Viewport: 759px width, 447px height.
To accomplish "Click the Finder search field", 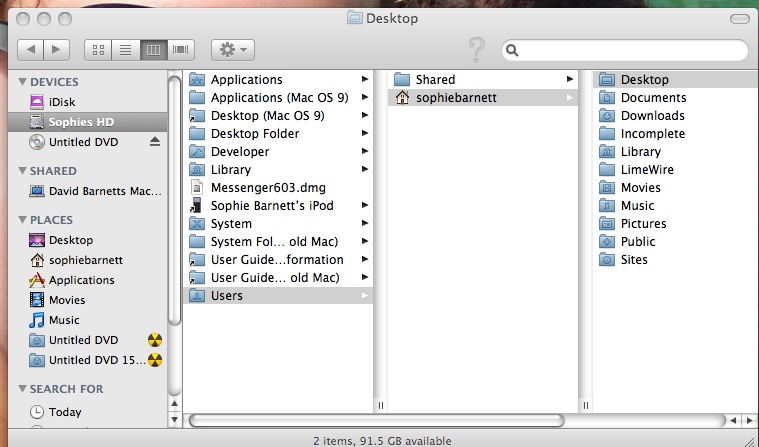I will pos(624,50).
